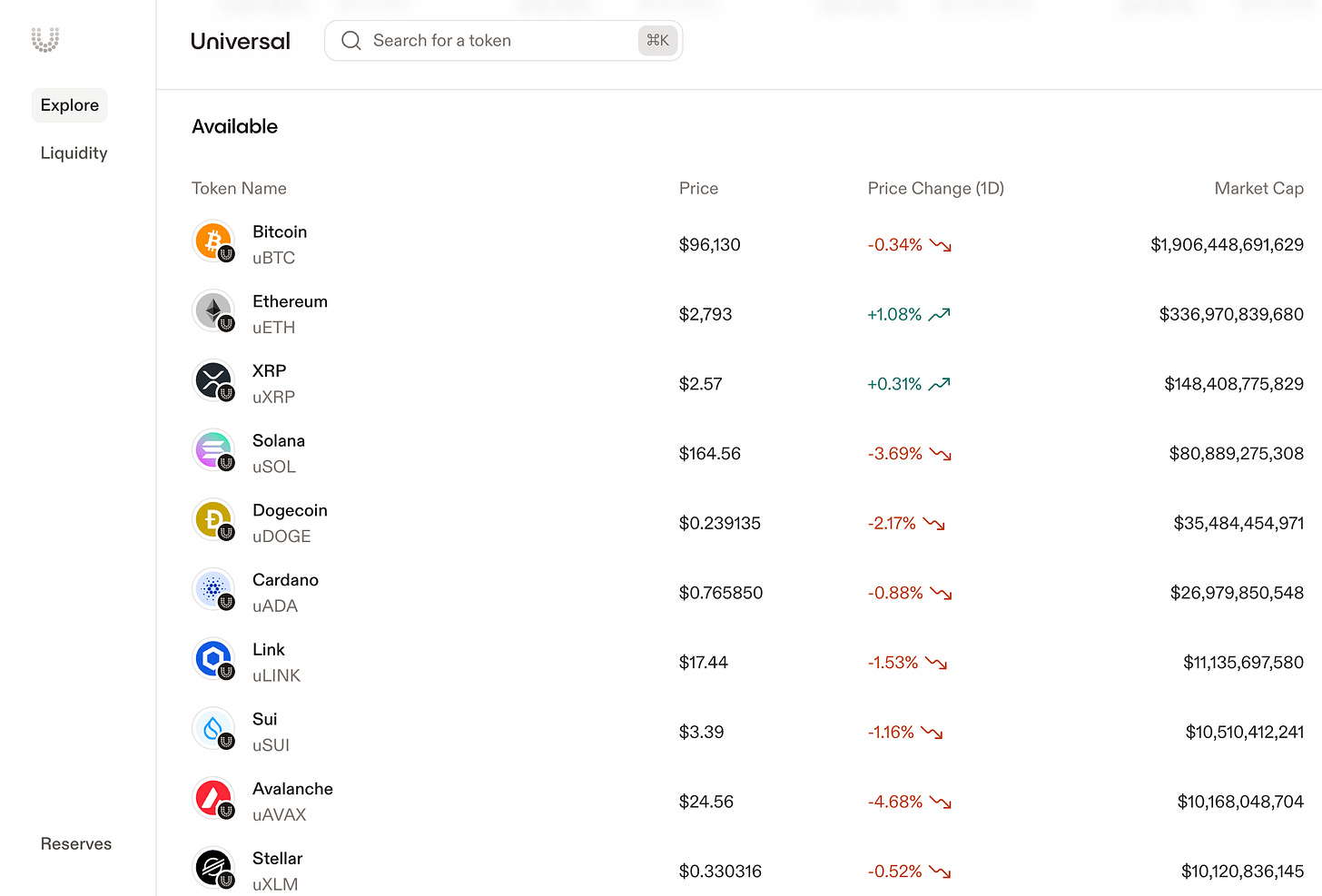Click Avalanche's downward trend arrow

(941, 802)
